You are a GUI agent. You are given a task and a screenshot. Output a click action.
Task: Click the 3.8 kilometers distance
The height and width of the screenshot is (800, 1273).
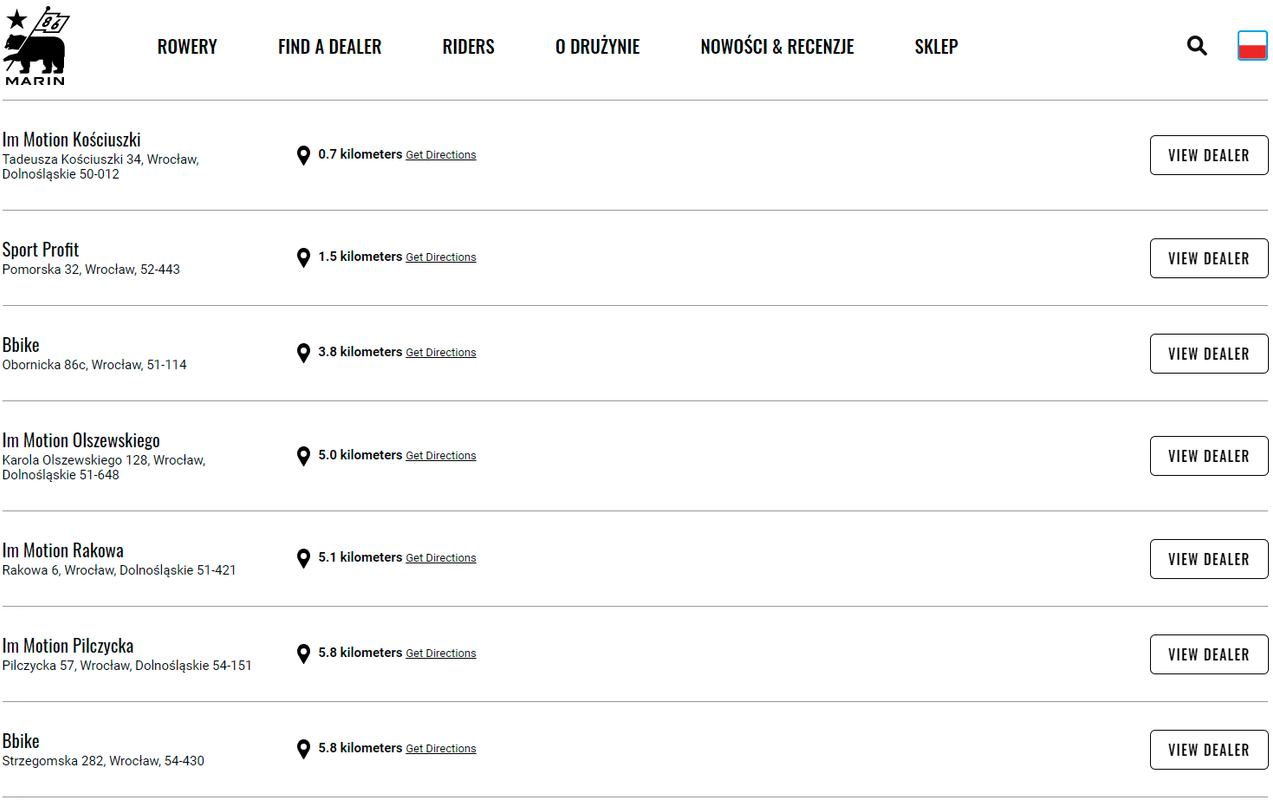[360, 352]
